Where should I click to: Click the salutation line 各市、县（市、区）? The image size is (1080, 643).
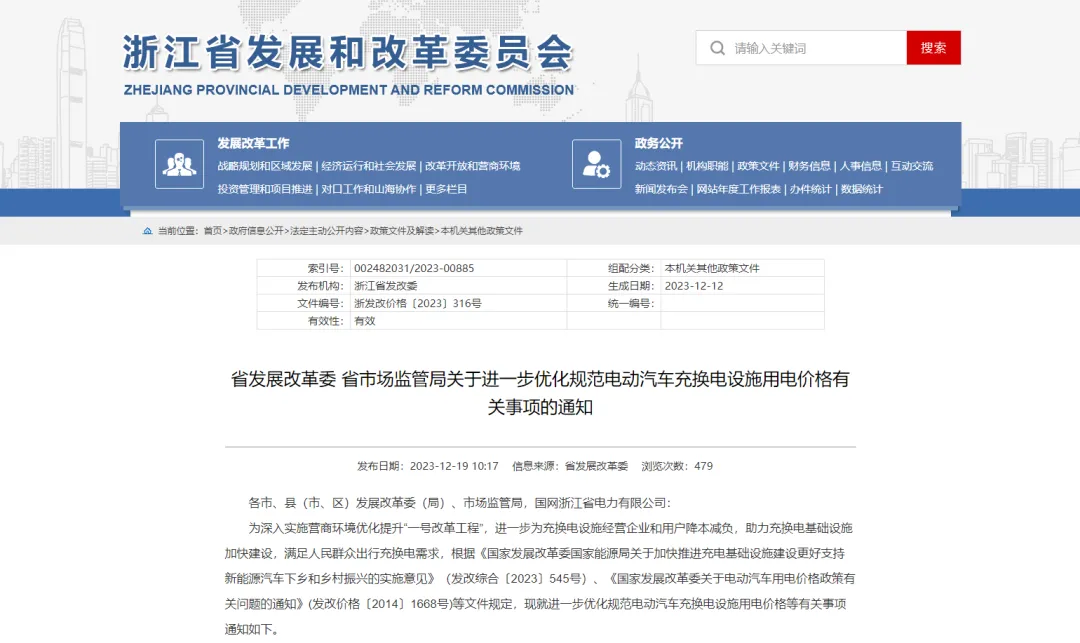coord(459,503)
